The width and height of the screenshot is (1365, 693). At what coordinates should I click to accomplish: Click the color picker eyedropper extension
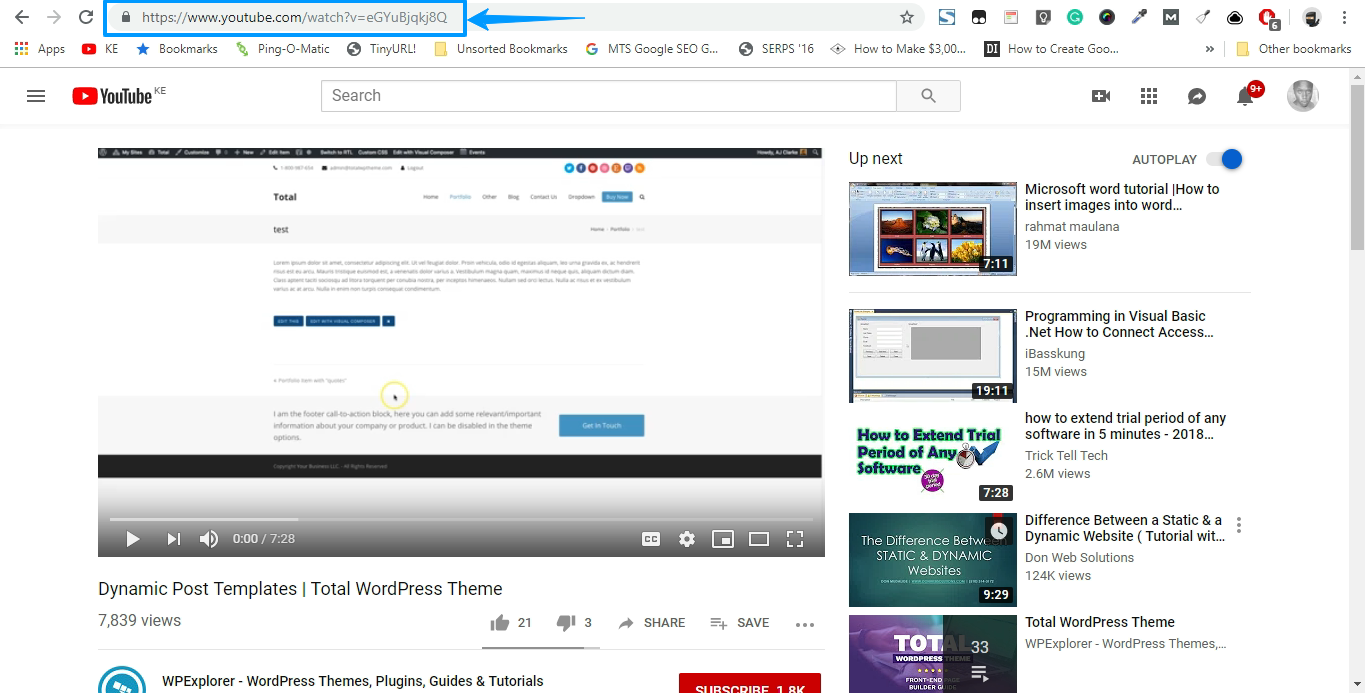click(1139, 17)
